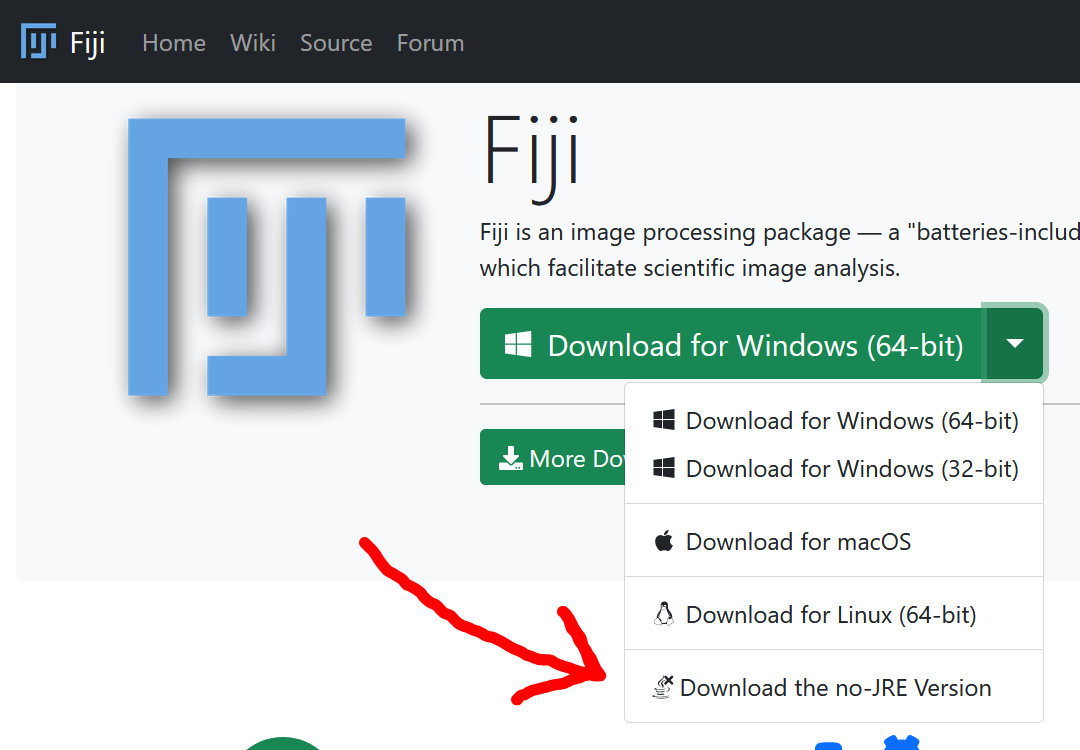Click the Linux penguin icon in the menu

[663, 614]
